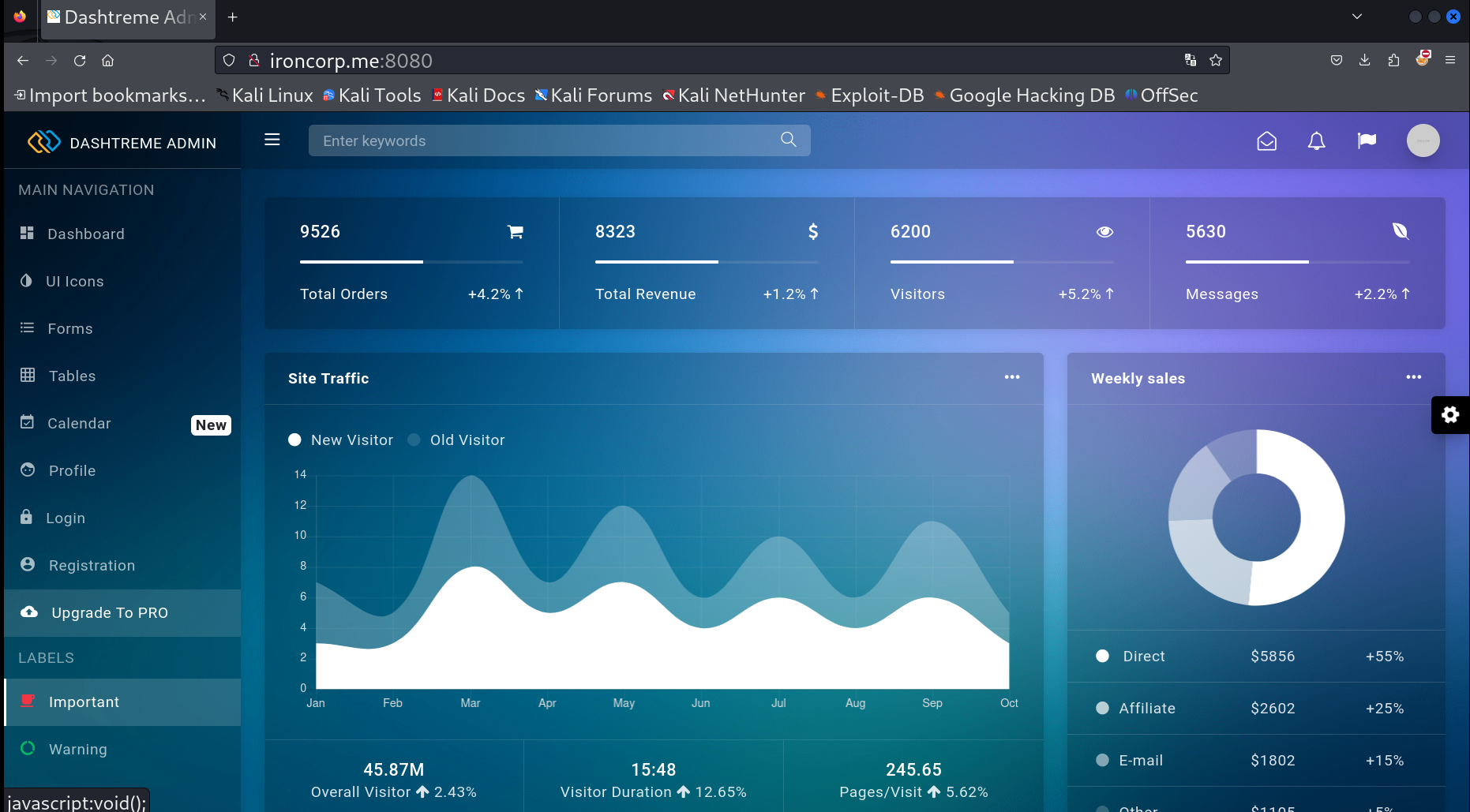Screen dimensions: 1470x812
Task: Select the Important label
Action: click(122, 702)
